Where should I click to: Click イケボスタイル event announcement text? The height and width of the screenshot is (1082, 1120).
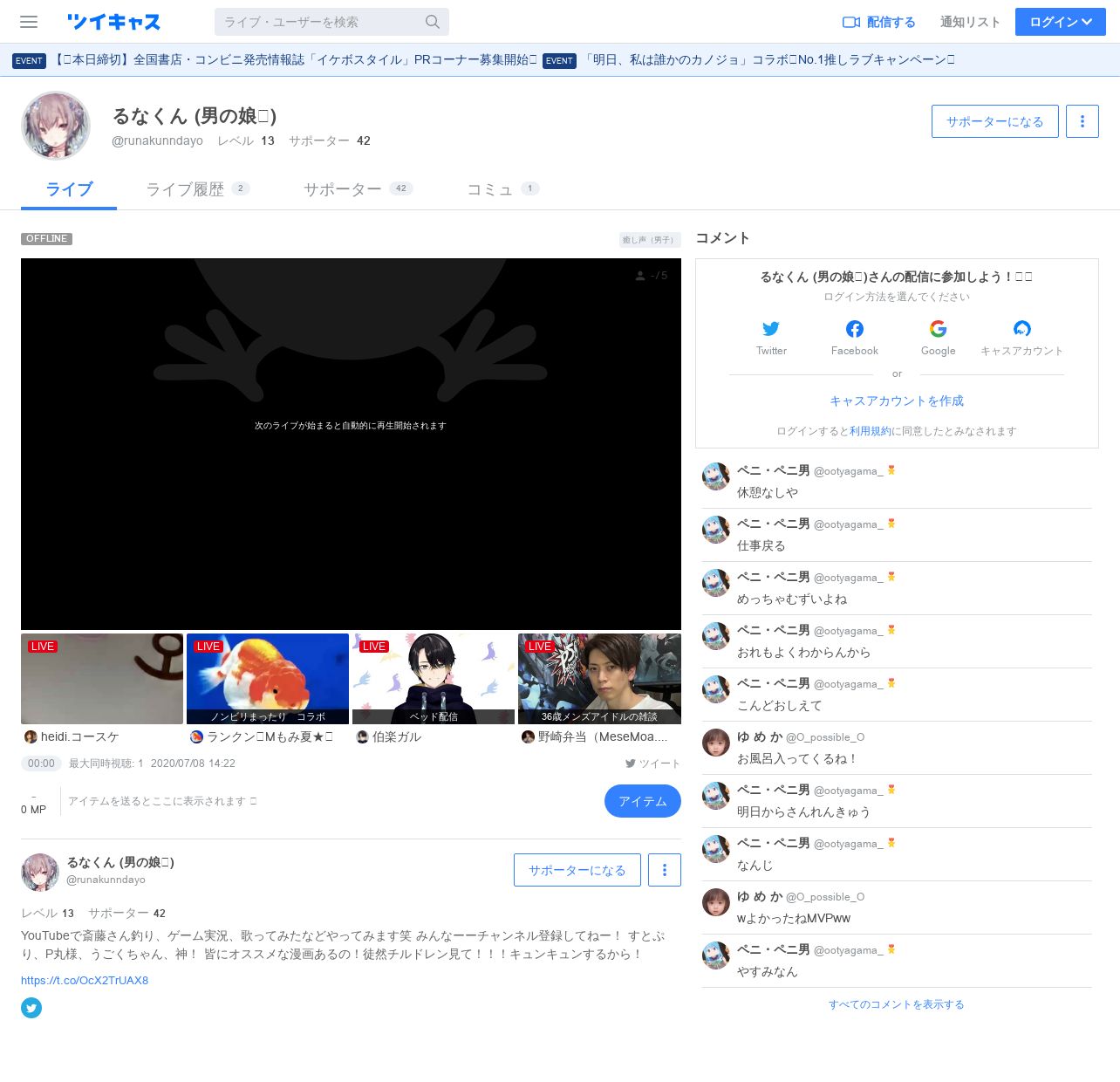click(295, 60)
